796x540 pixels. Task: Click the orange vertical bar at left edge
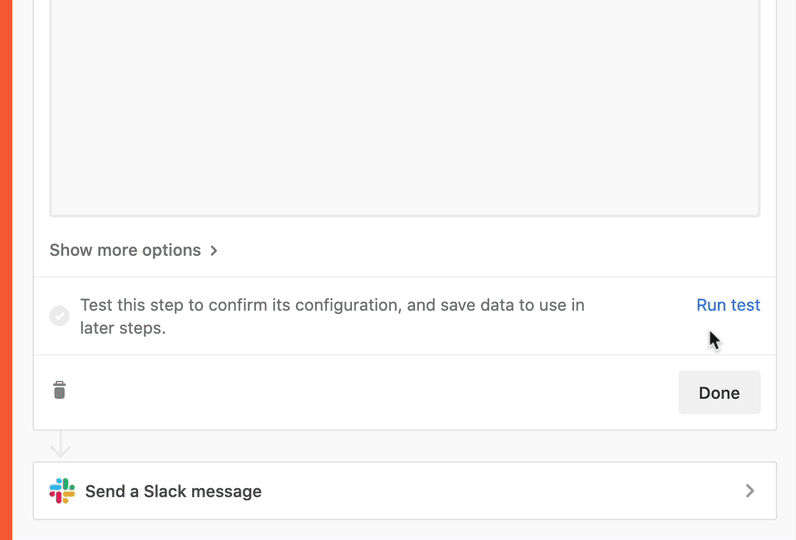click(x=5, y=270)
